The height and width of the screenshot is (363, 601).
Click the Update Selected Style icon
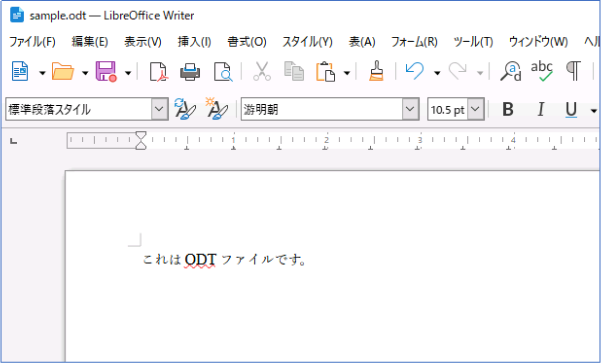(185, 109)
